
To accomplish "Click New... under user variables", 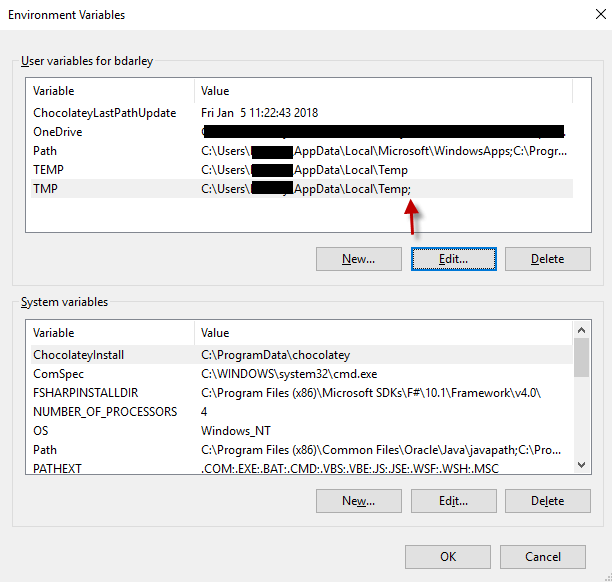I will (358, 259).
